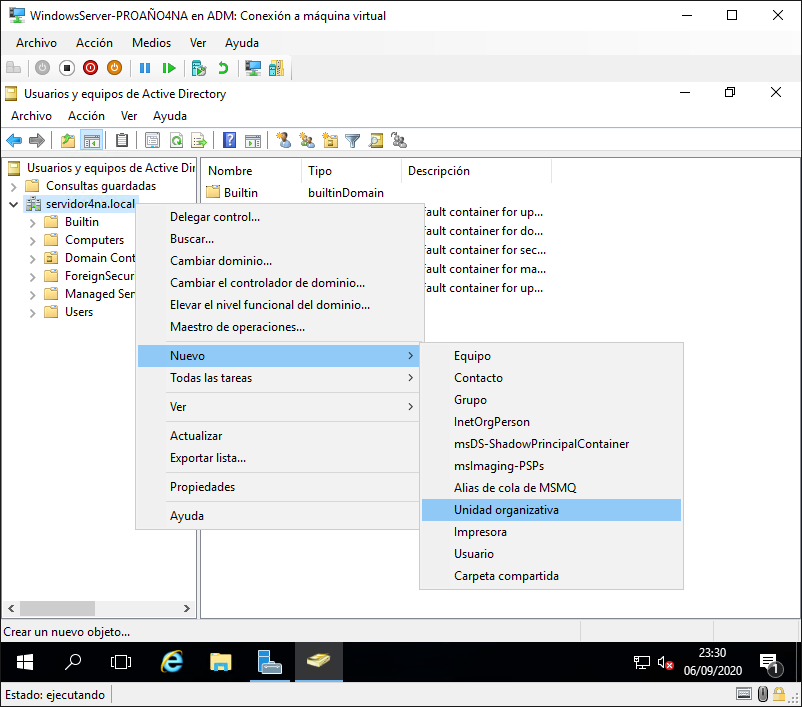Open Server Manager from the taskbar
This screenshot has width=802, height=707.
pos(270,662)
